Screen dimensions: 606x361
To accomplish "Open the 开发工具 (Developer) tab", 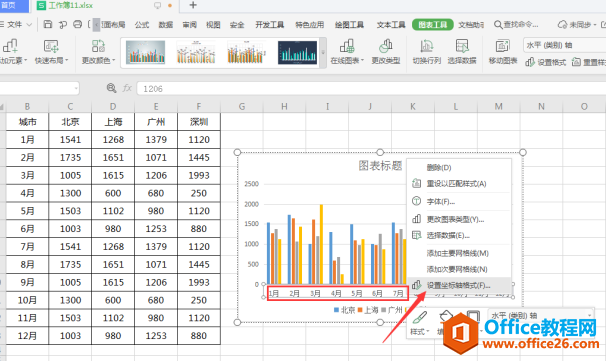I will pos(269,25).
